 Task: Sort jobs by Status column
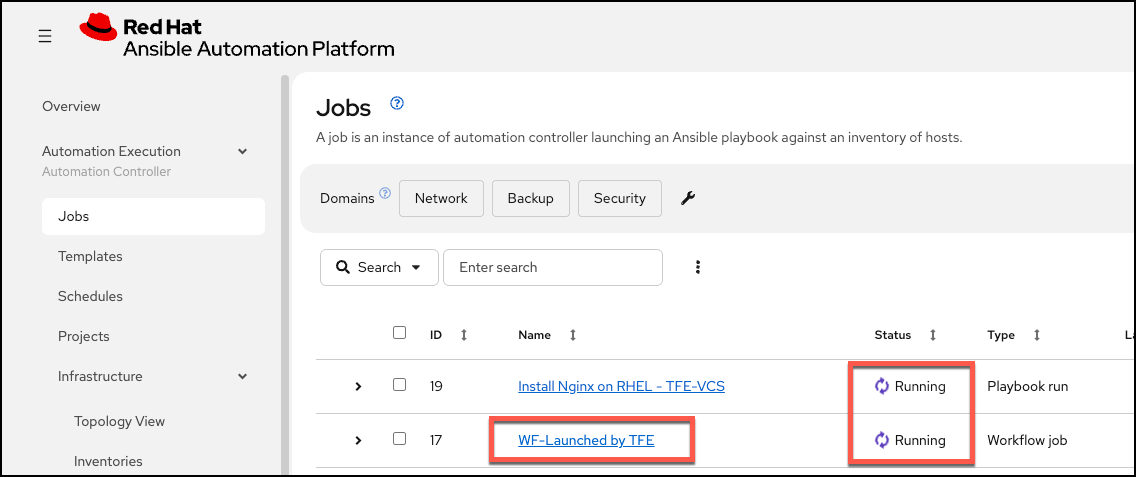tap(933, 335)
